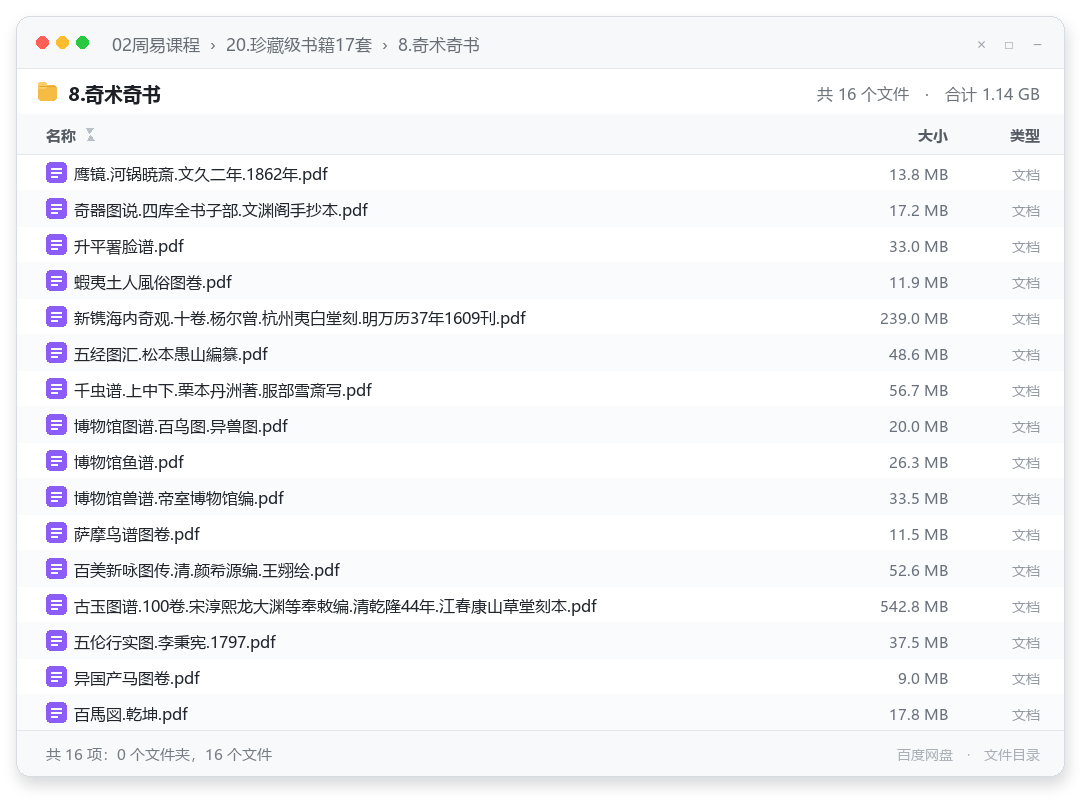Select the file name 千虫谱.上中下.栗本丹洲著.服部雪斎写.pdf
1080x800 pixels.
point(222,391)
